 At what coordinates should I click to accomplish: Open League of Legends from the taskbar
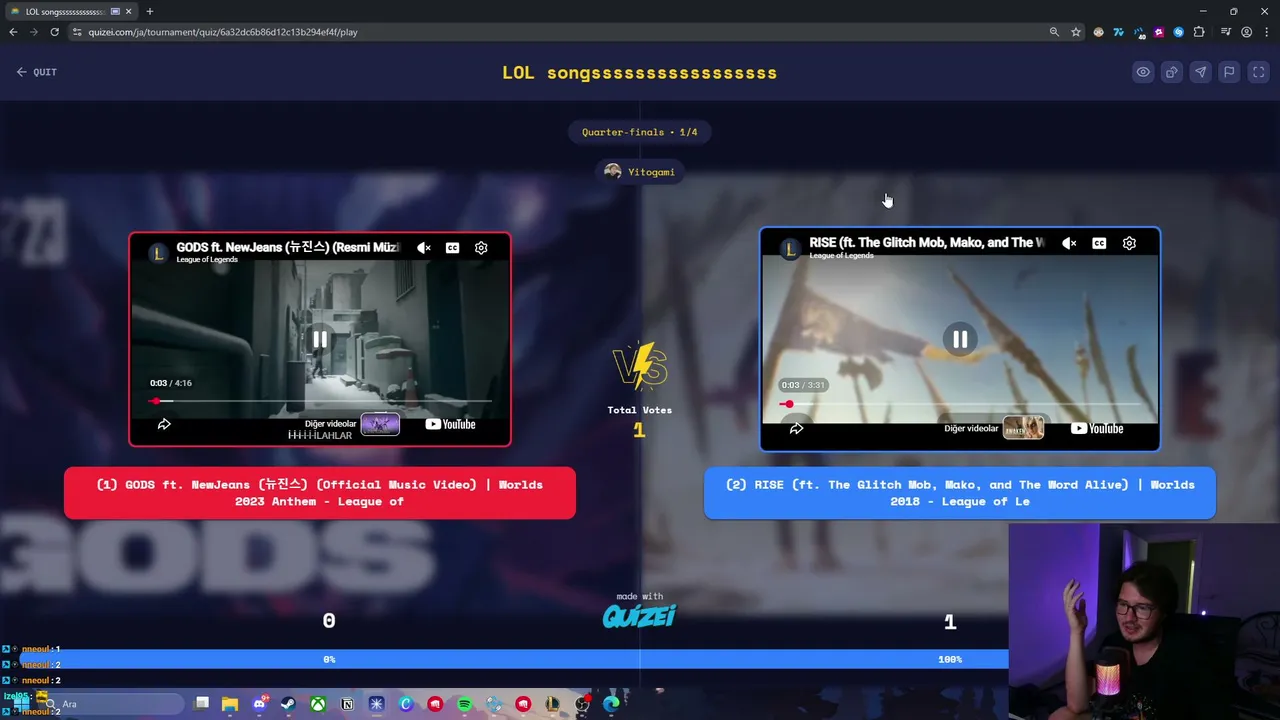(552, 704)
